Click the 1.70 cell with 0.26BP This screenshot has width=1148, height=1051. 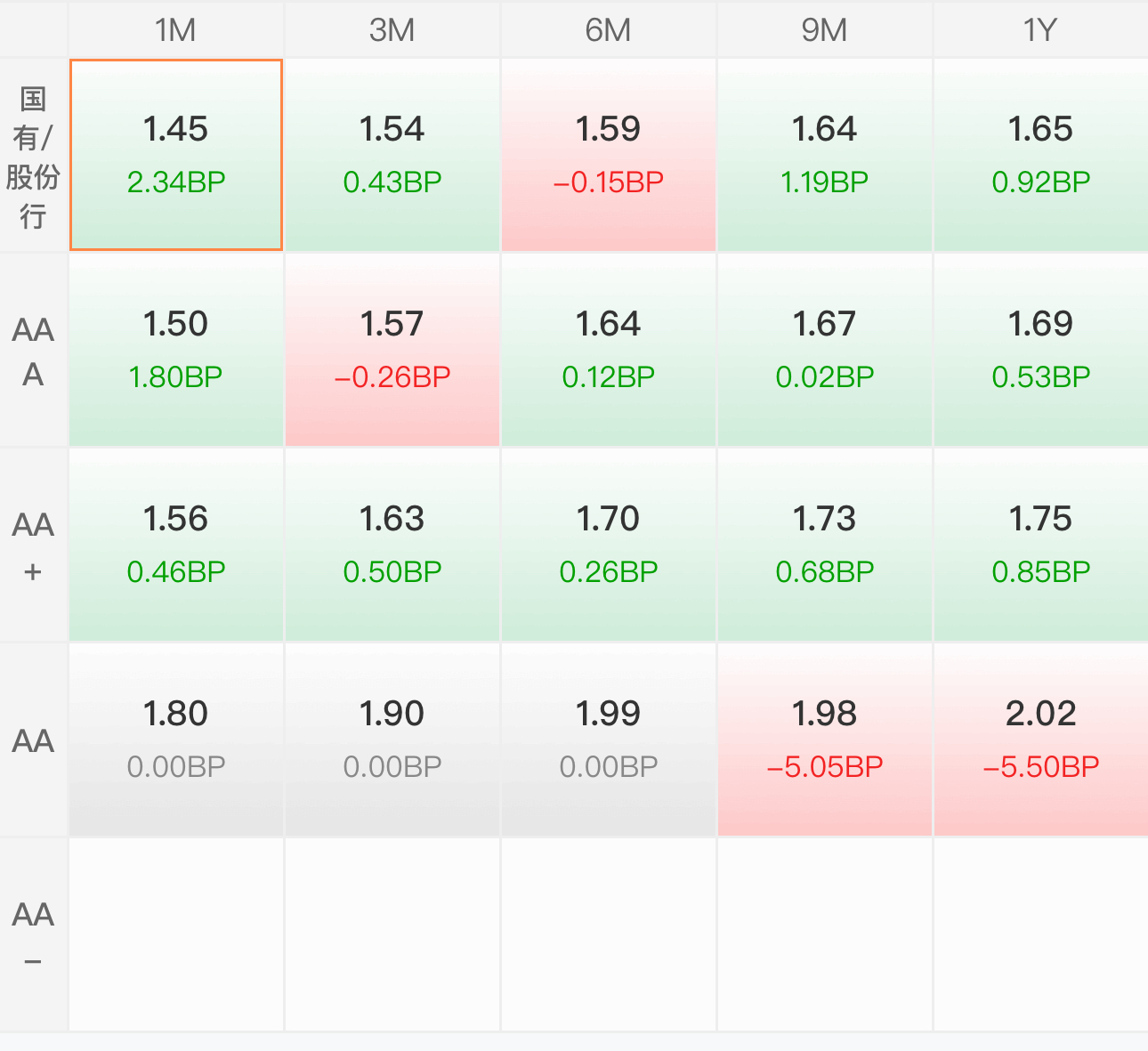pos(609,545)
